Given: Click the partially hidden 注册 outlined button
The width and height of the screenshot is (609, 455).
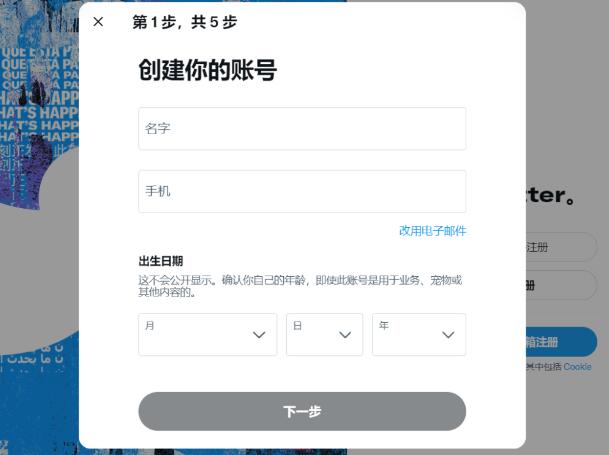Looking at the screenshot, I should coord(561,247).
